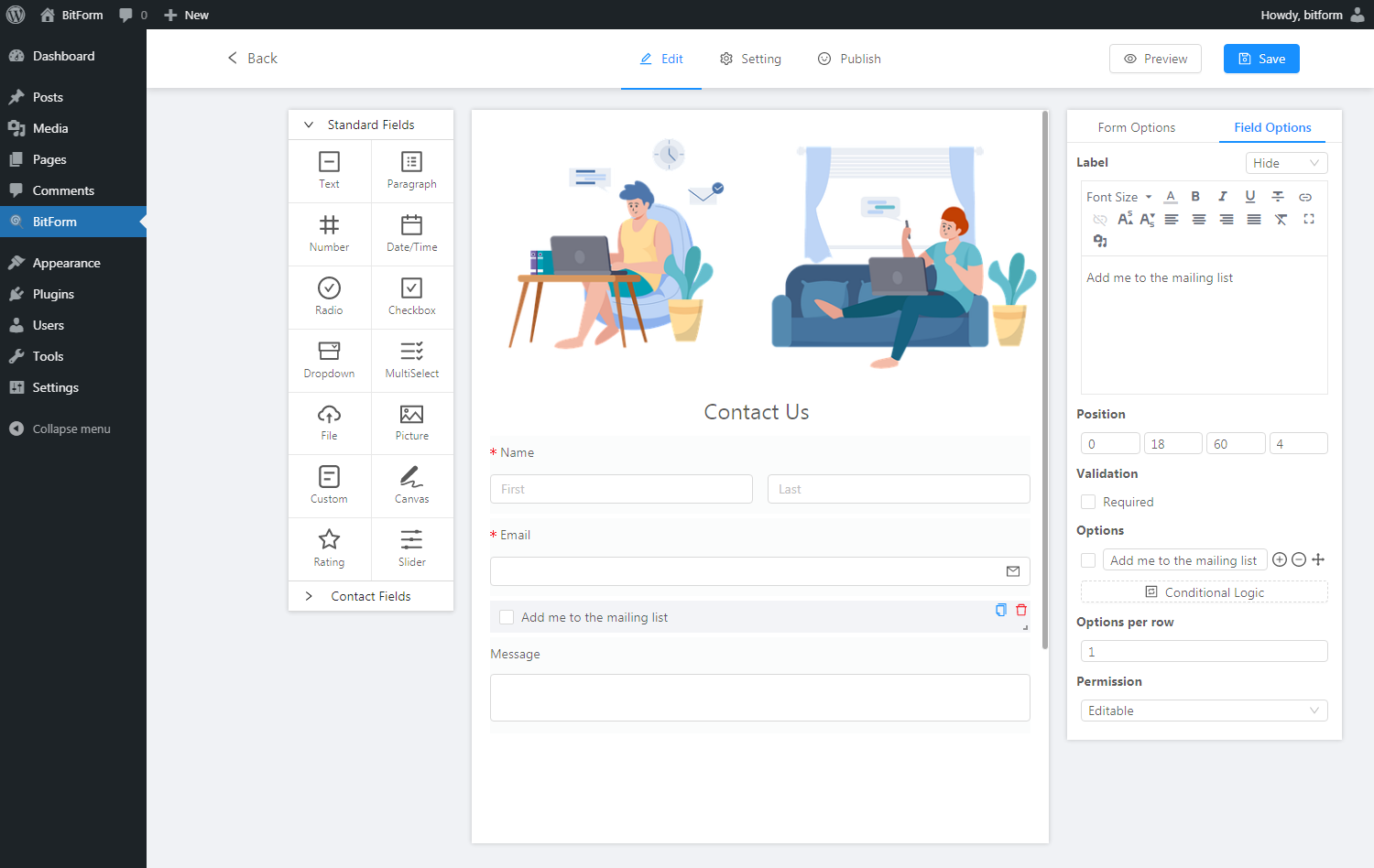The width and height of the screenshot is (1374, 868).
Task: Apply subscript formatting
Action: pyautogui.click(x=1147, y=219)
